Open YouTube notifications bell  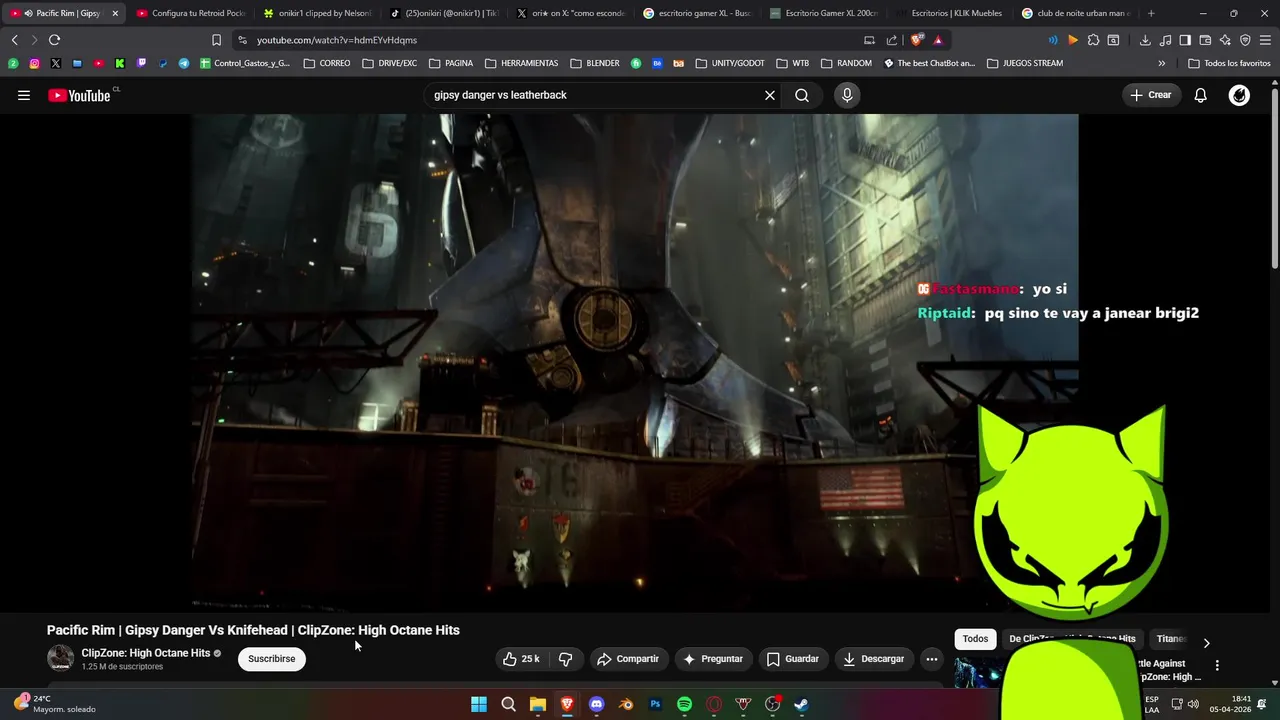point(1200,95)
